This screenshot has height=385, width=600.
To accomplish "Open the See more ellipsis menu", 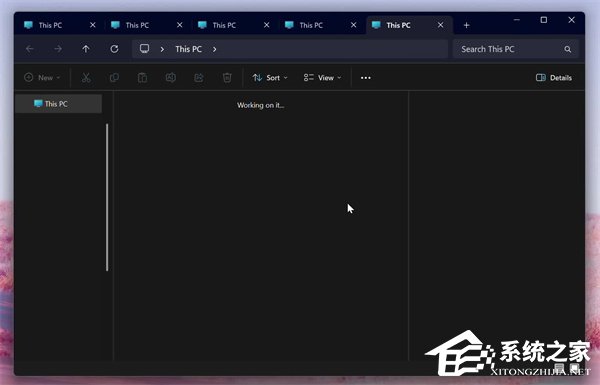I will pyautogui.click(x=365, y=78).
